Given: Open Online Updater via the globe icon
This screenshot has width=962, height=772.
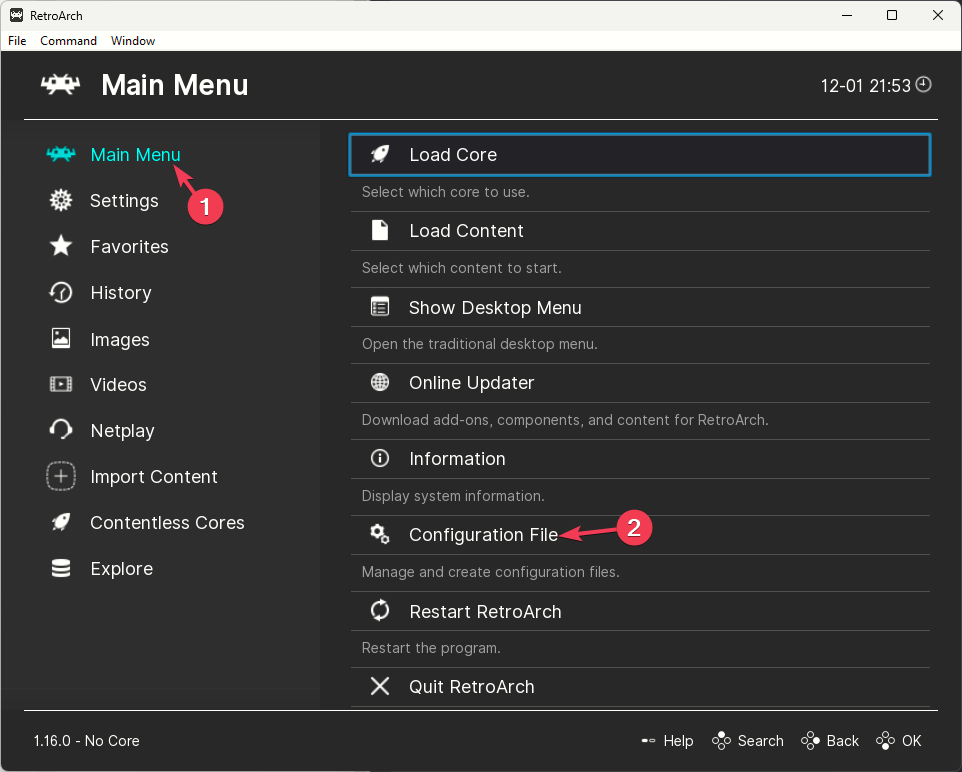Looking at the screenshot, I should 379,382.
